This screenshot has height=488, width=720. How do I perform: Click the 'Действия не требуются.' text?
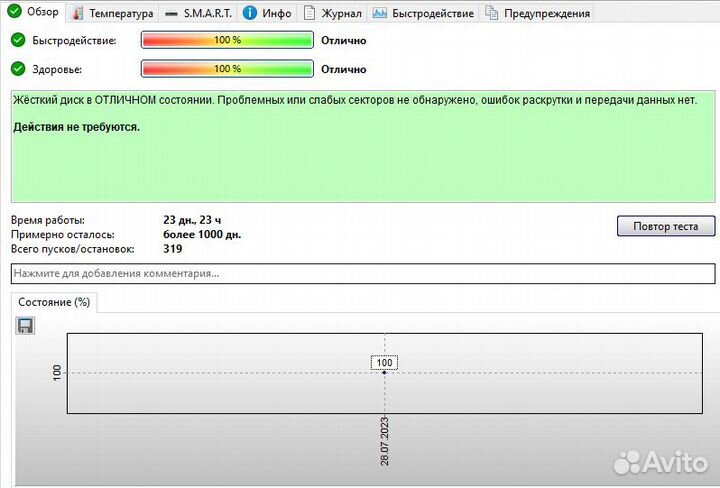(76, 127)
